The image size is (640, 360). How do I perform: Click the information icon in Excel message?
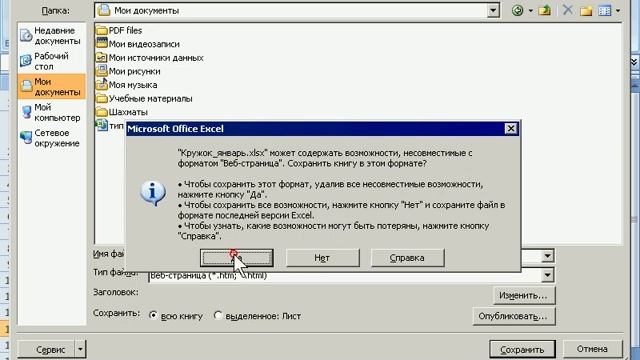coord(153,193)
